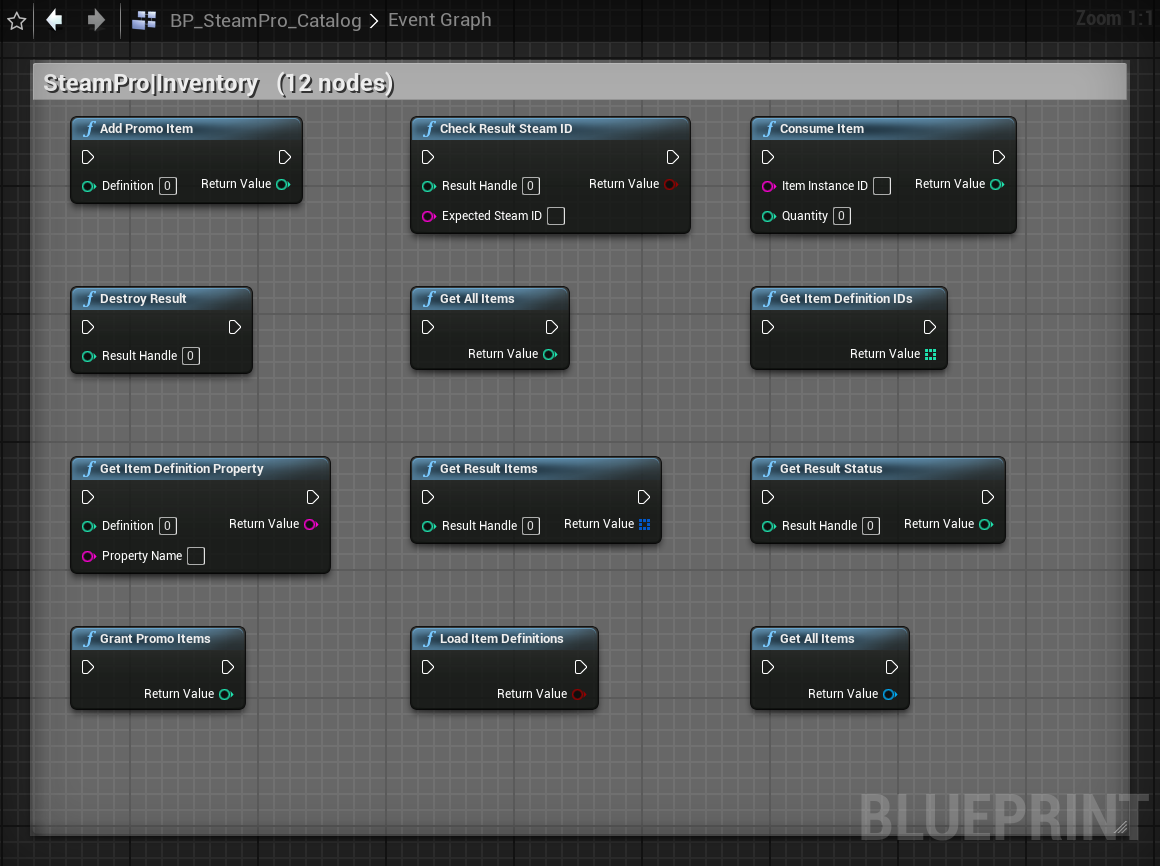Select the Load Item Definitions node title
The height and width of the screenshot is (866, 1160).
point(502,639)
